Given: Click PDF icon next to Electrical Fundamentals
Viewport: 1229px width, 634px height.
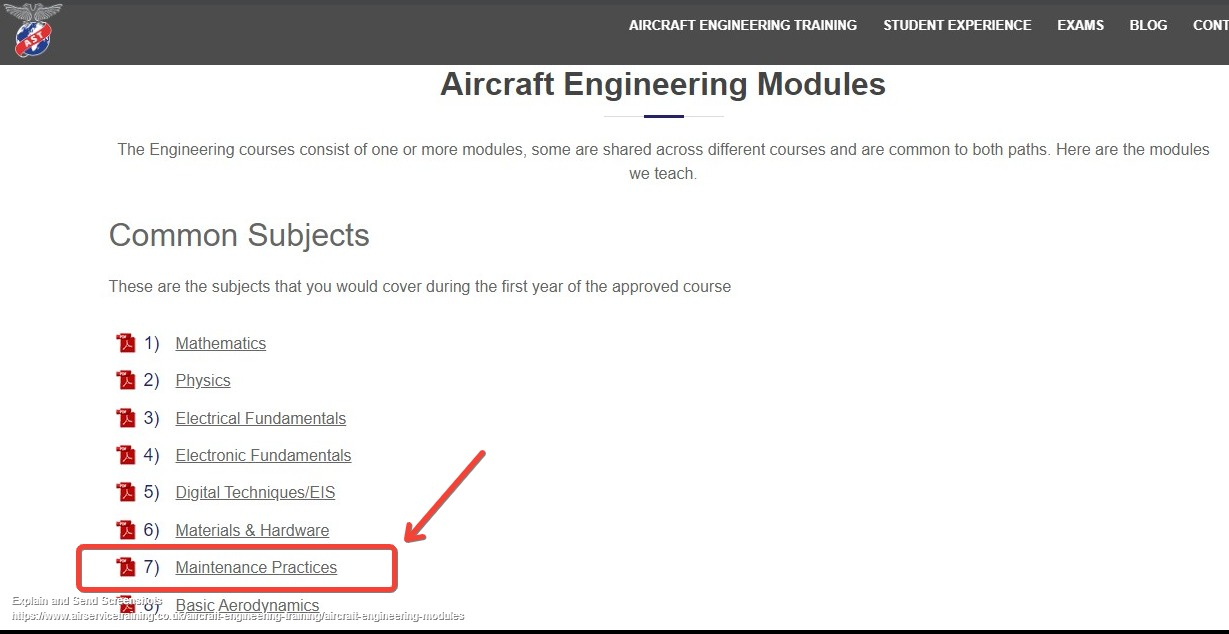Looking at the screenshot, I should tap(126, 418).
